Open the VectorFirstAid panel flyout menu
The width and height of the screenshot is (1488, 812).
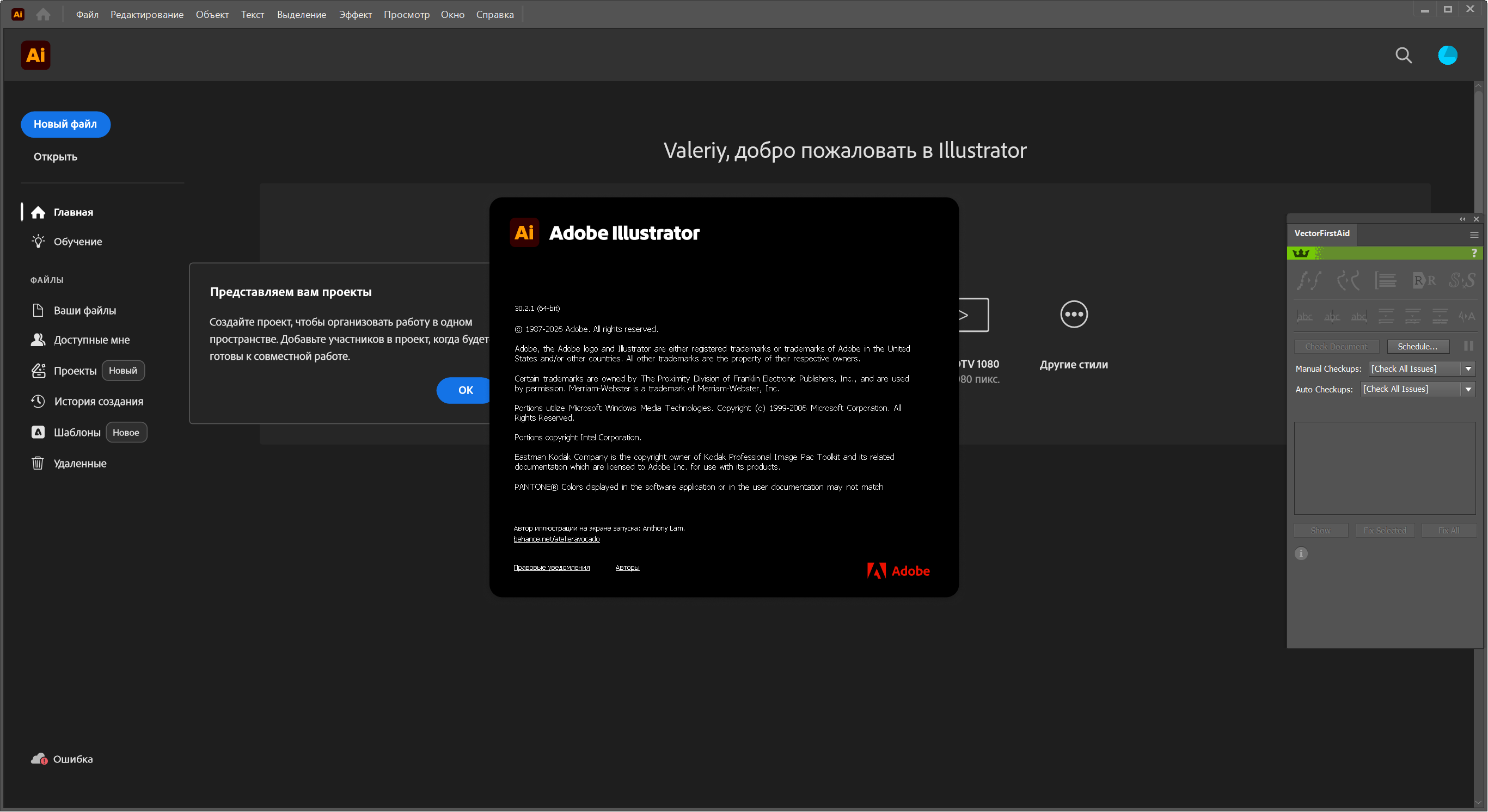point(1473,235)
